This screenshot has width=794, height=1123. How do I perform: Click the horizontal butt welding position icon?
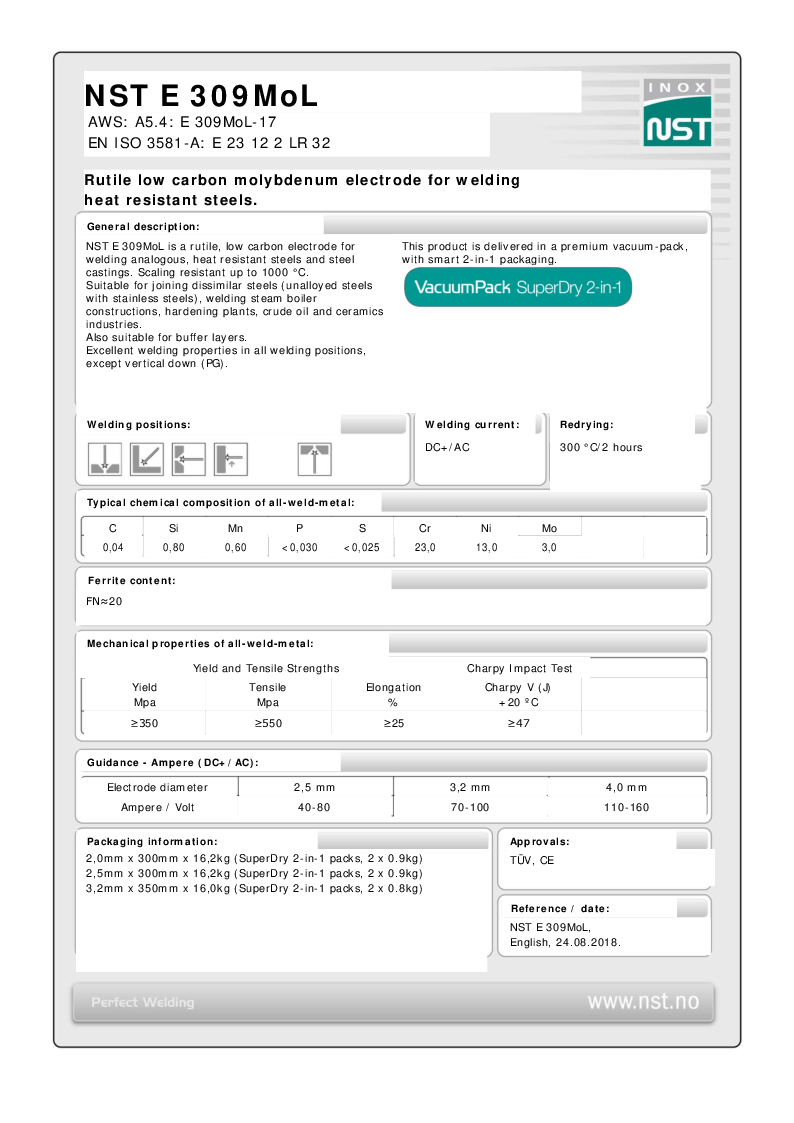coord(189,459)
